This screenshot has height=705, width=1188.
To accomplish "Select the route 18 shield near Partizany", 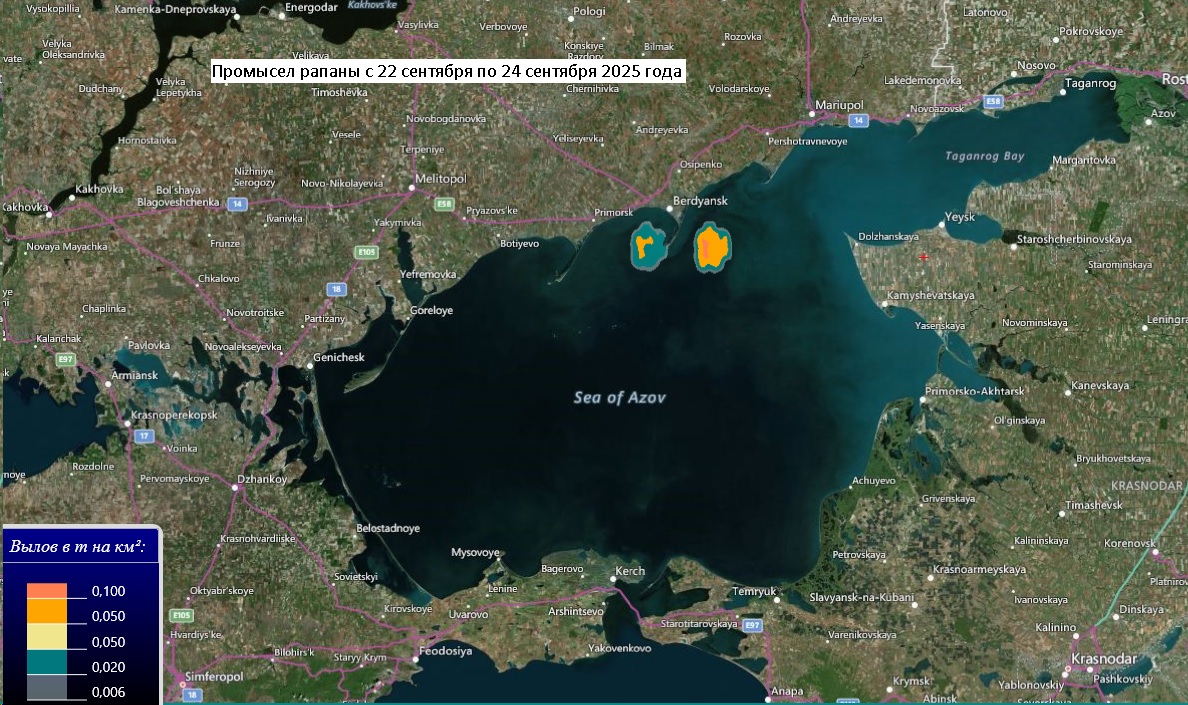I will 336,289.
